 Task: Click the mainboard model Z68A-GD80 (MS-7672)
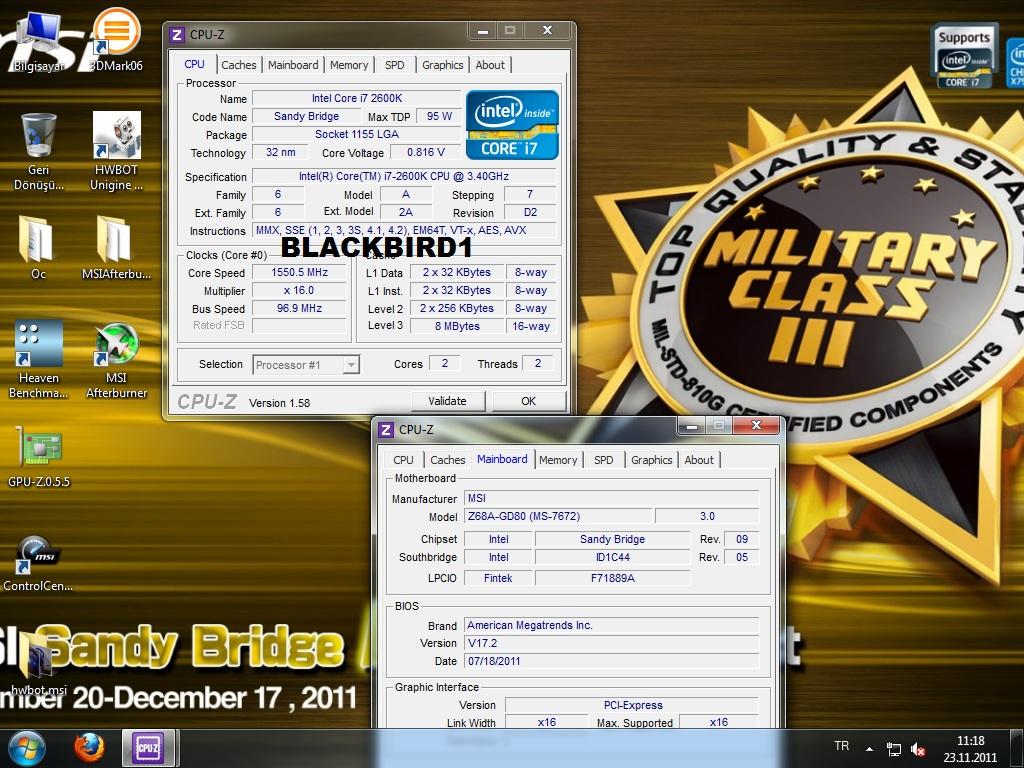tap(558, 516)
